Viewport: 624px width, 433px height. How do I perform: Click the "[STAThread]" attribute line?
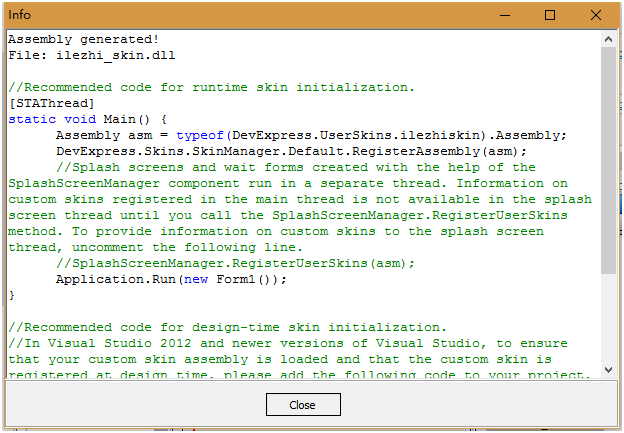coord(51,103)
